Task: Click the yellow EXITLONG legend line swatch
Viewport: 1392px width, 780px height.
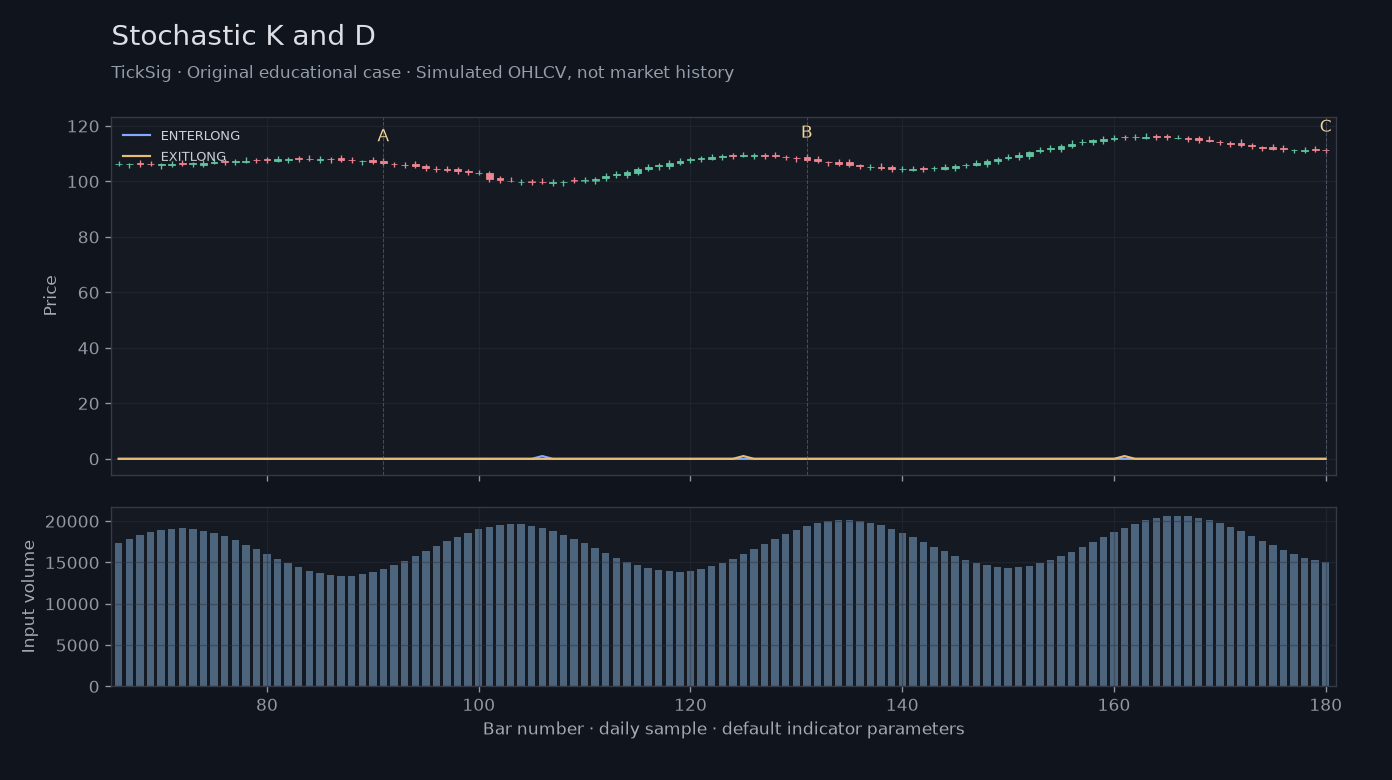Action: tap(137, 157)
